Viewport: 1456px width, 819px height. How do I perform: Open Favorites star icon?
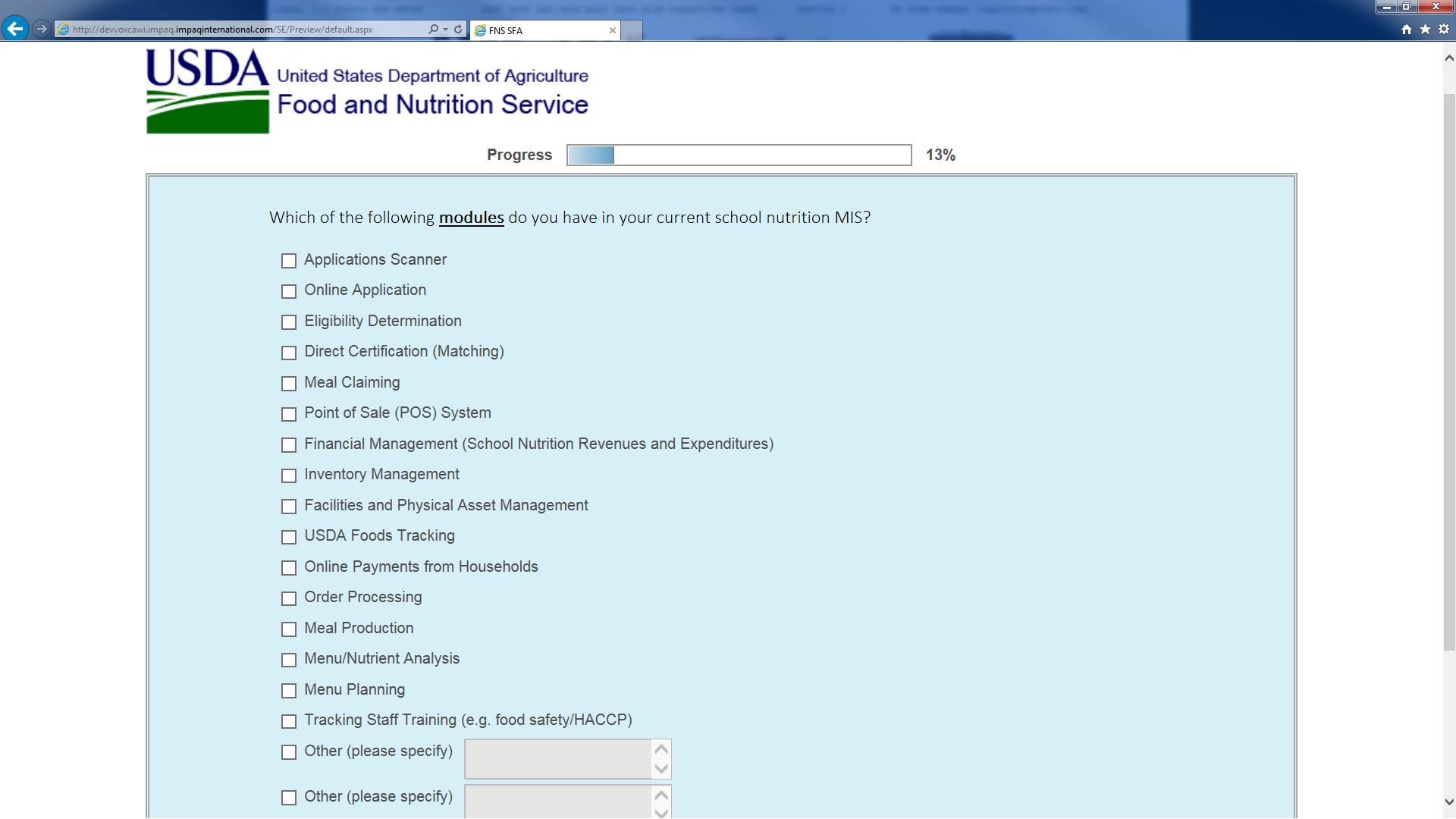click(1425, 30)
